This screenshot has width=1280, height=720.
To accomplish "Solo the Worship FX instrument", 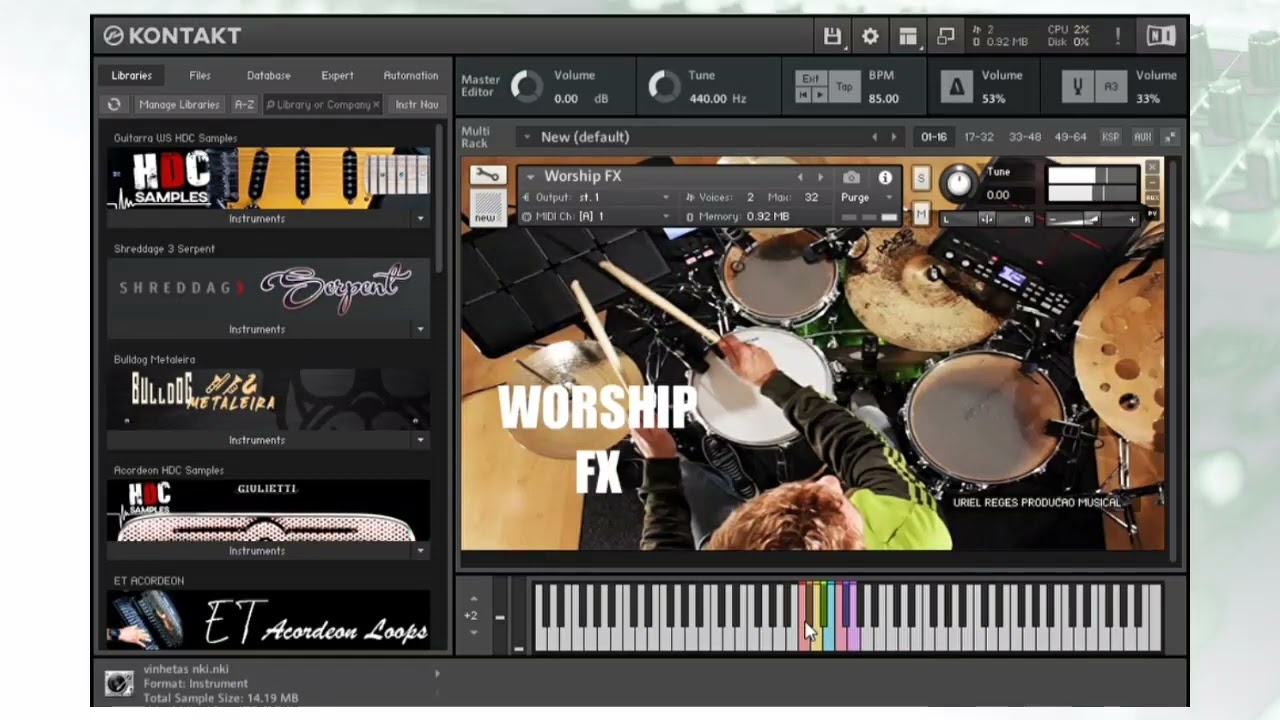I will pos(921,179).
